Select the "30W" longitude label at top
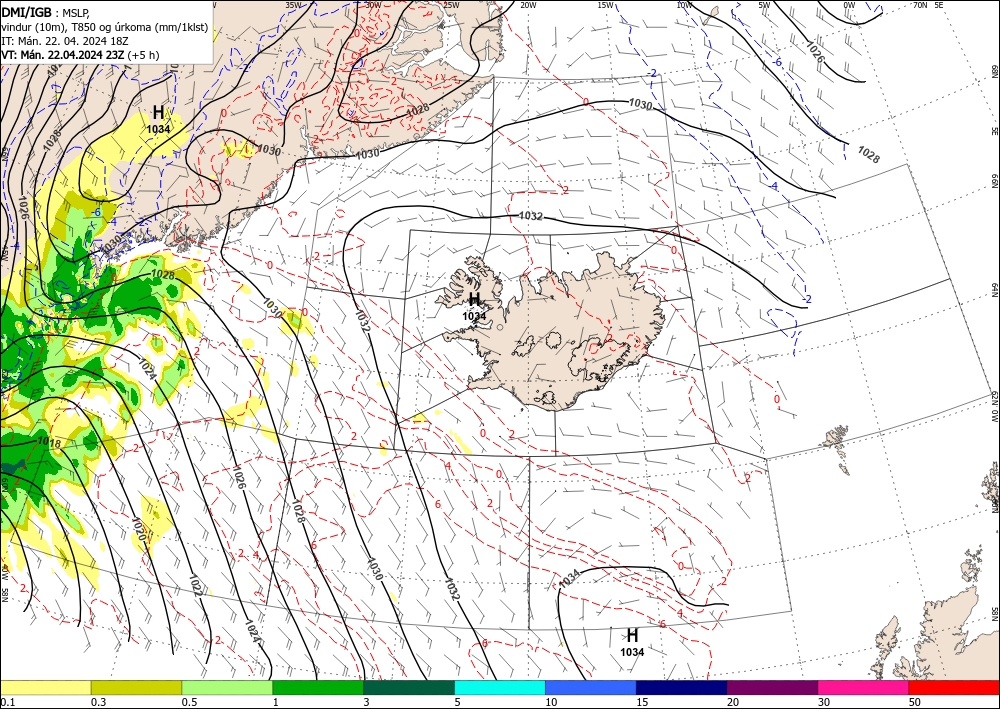The width and height of the screenshot is (1000, 709). coord(373,4)
